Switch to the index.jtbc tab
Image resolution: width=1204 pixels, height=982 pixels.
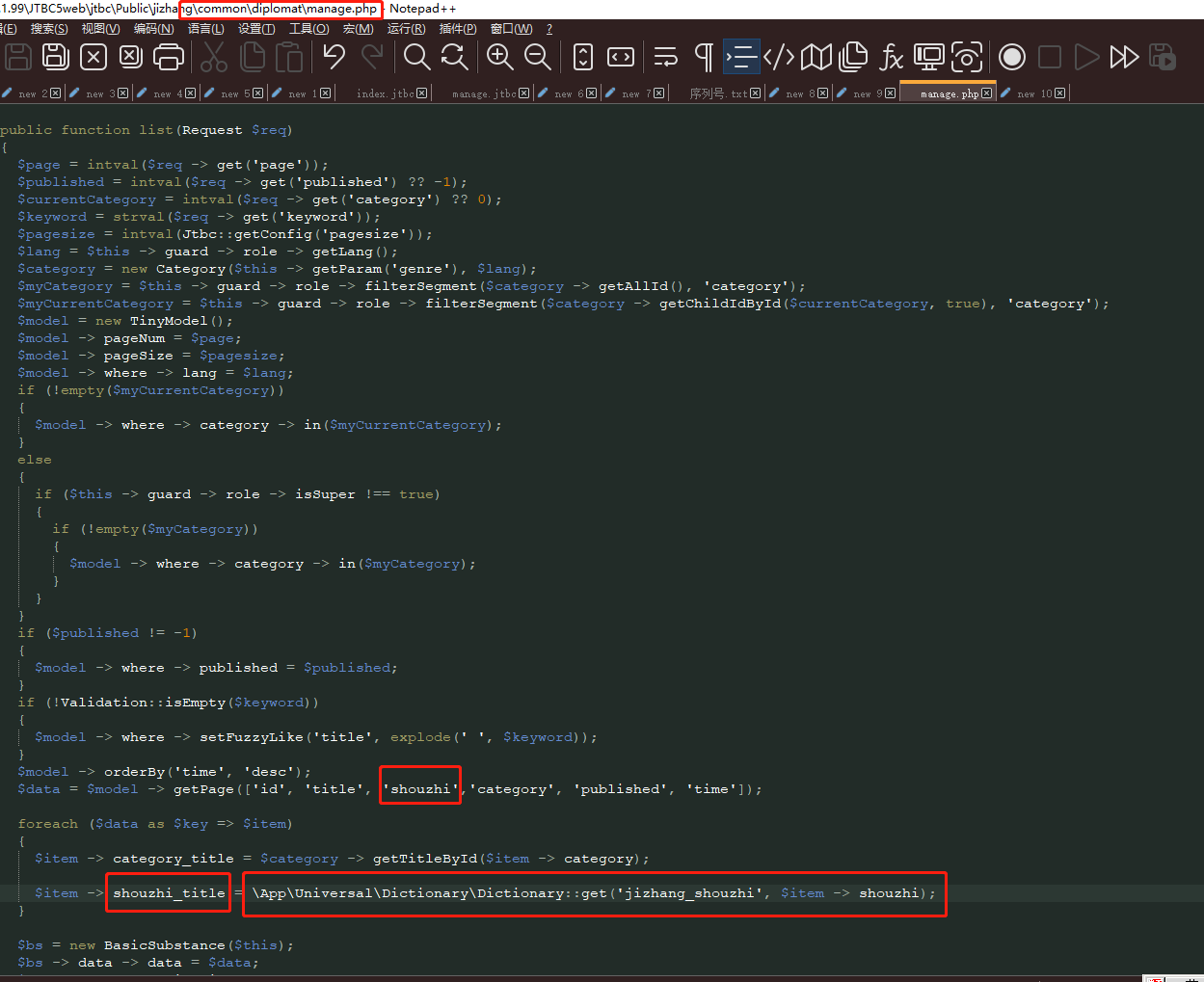pos(385,93)
